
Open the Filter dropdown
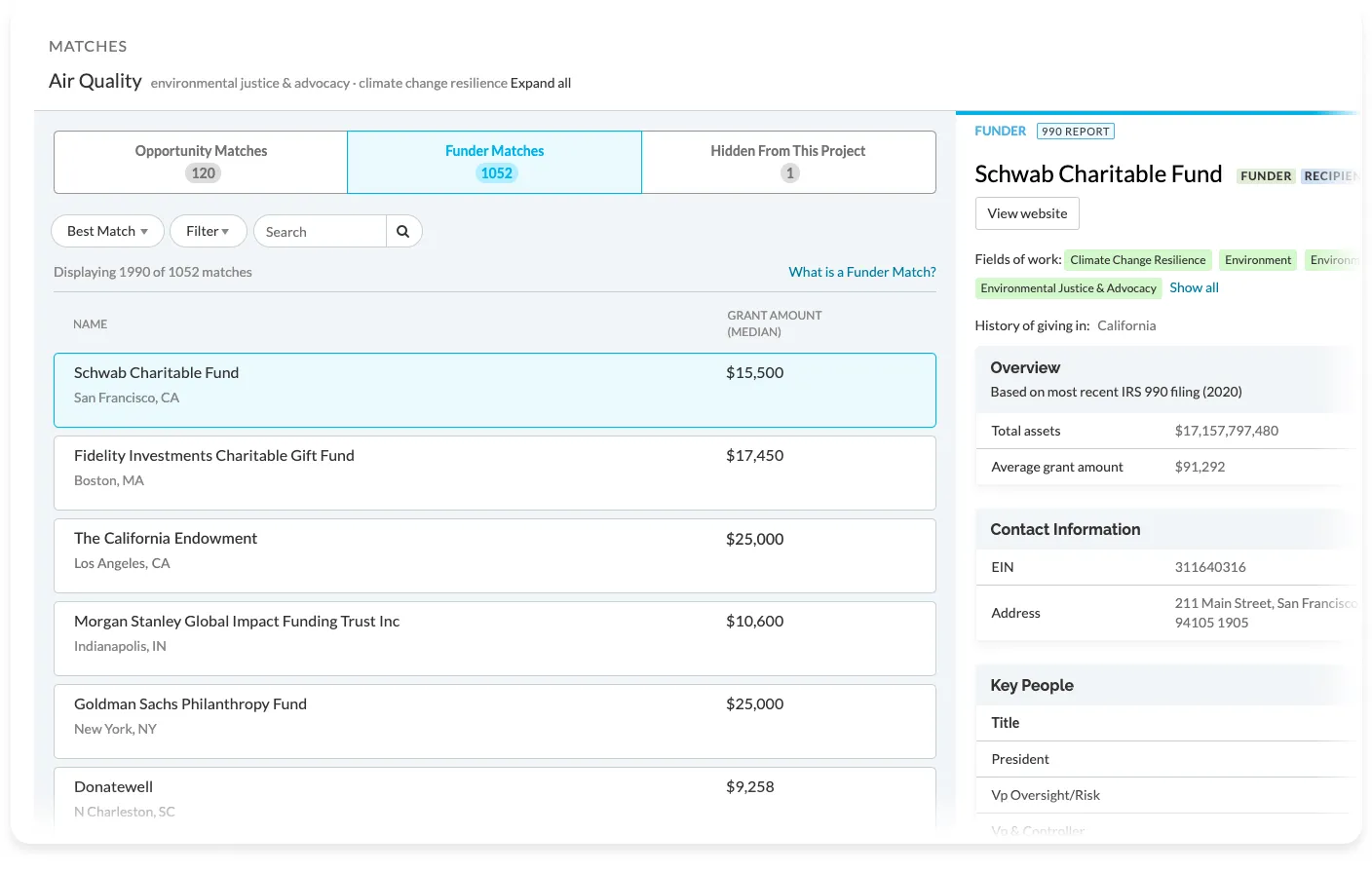pyautogui.click(x=208, y=231)
